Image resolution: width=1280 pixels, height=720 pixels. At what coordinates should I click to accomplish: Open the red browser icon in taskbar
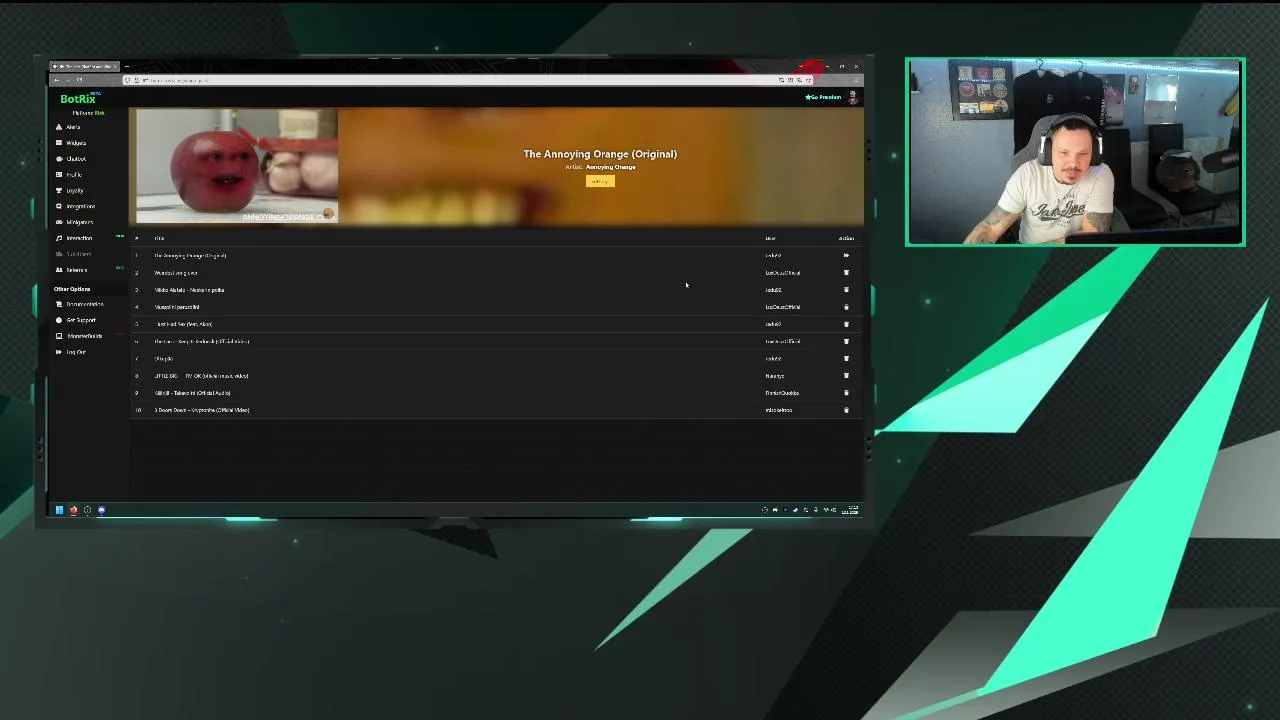click(x=73, y=510)
